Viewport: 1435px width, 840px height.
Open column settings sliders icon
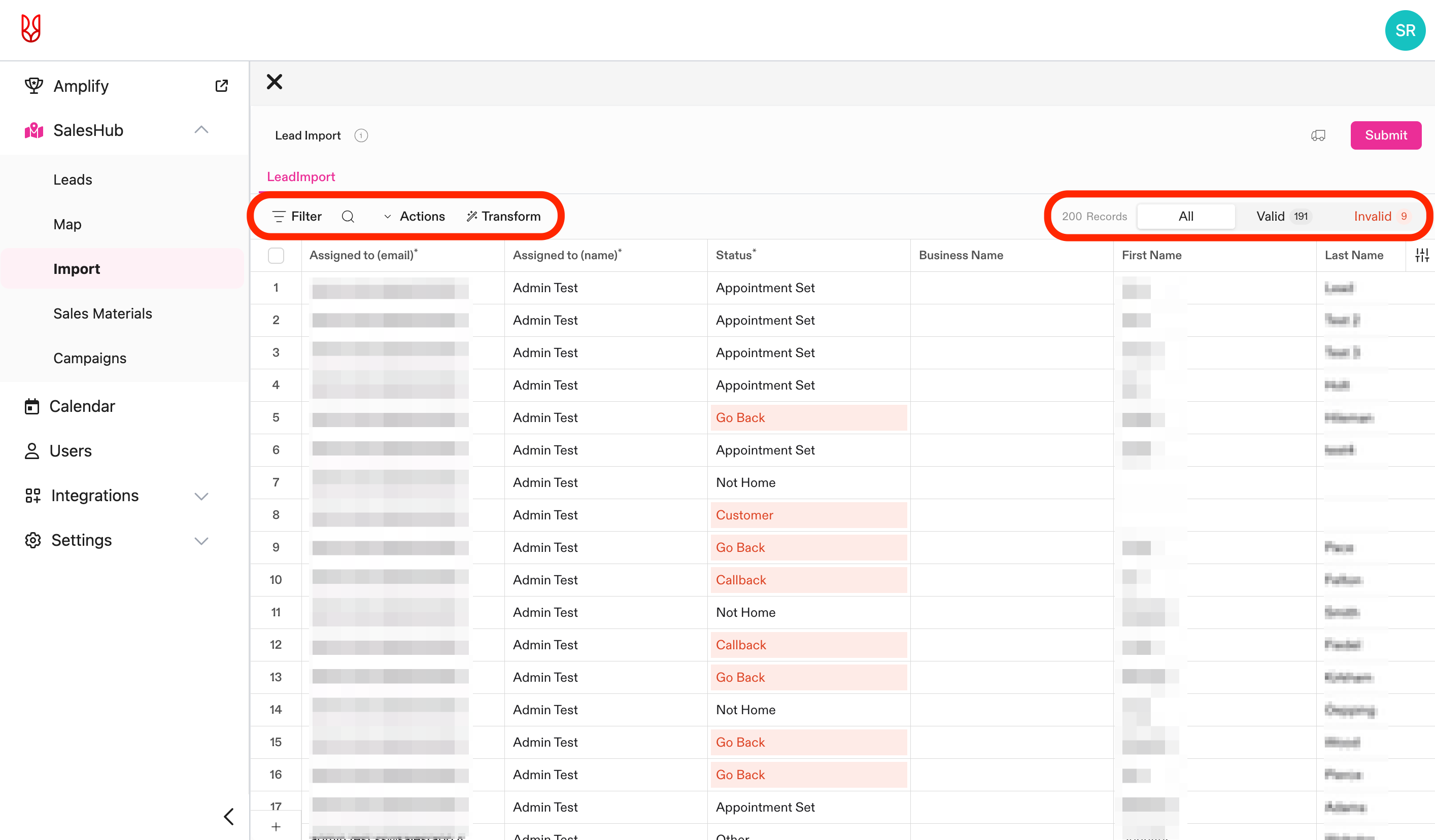pyautogui.click(x=1421, y=256)
